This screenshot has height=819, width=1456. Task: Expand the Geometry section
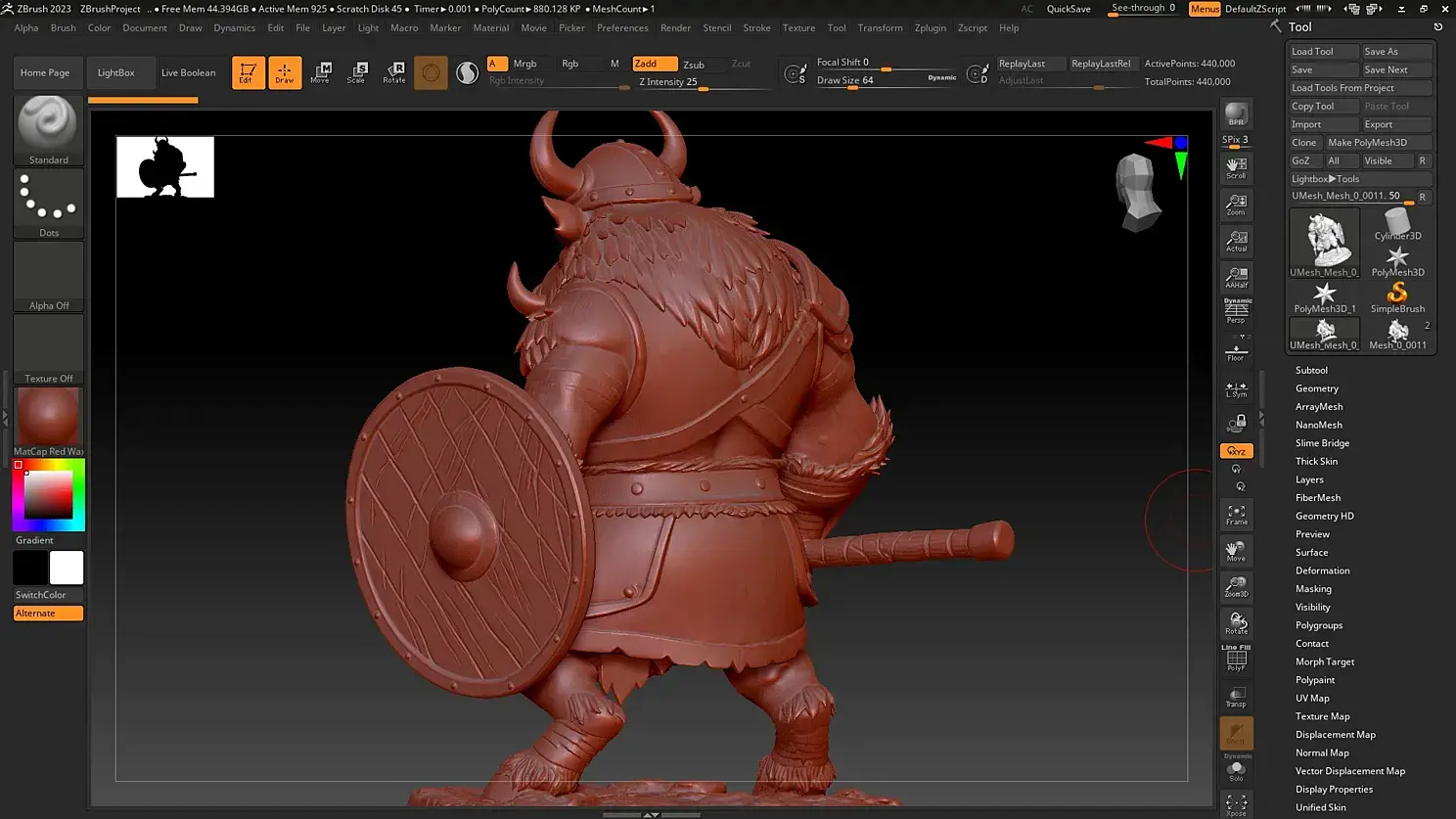[1316, 388]
